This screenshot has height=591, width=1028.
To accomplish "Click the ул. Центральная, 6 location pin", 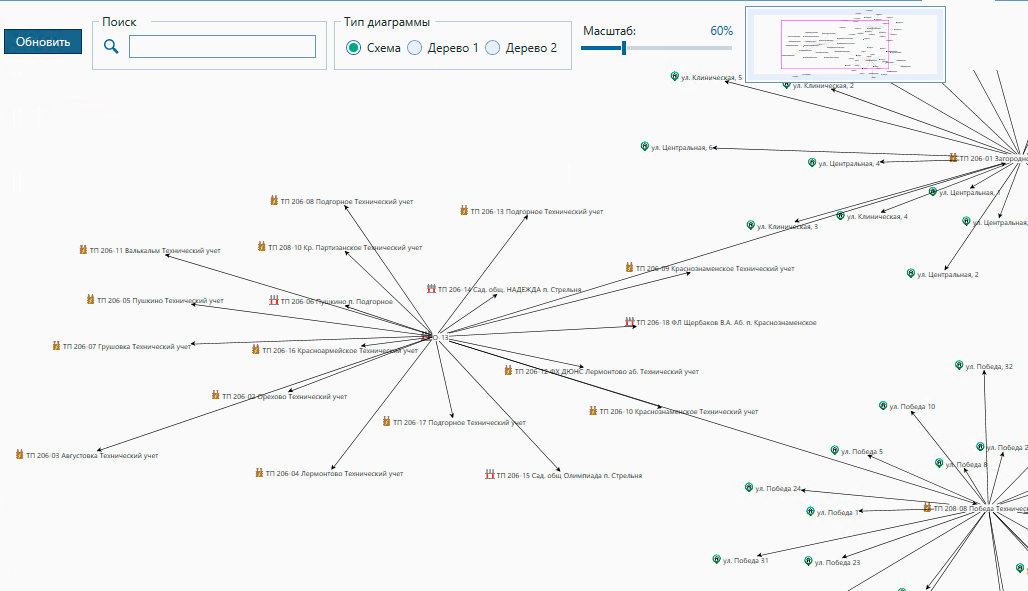I will (645, 146).
